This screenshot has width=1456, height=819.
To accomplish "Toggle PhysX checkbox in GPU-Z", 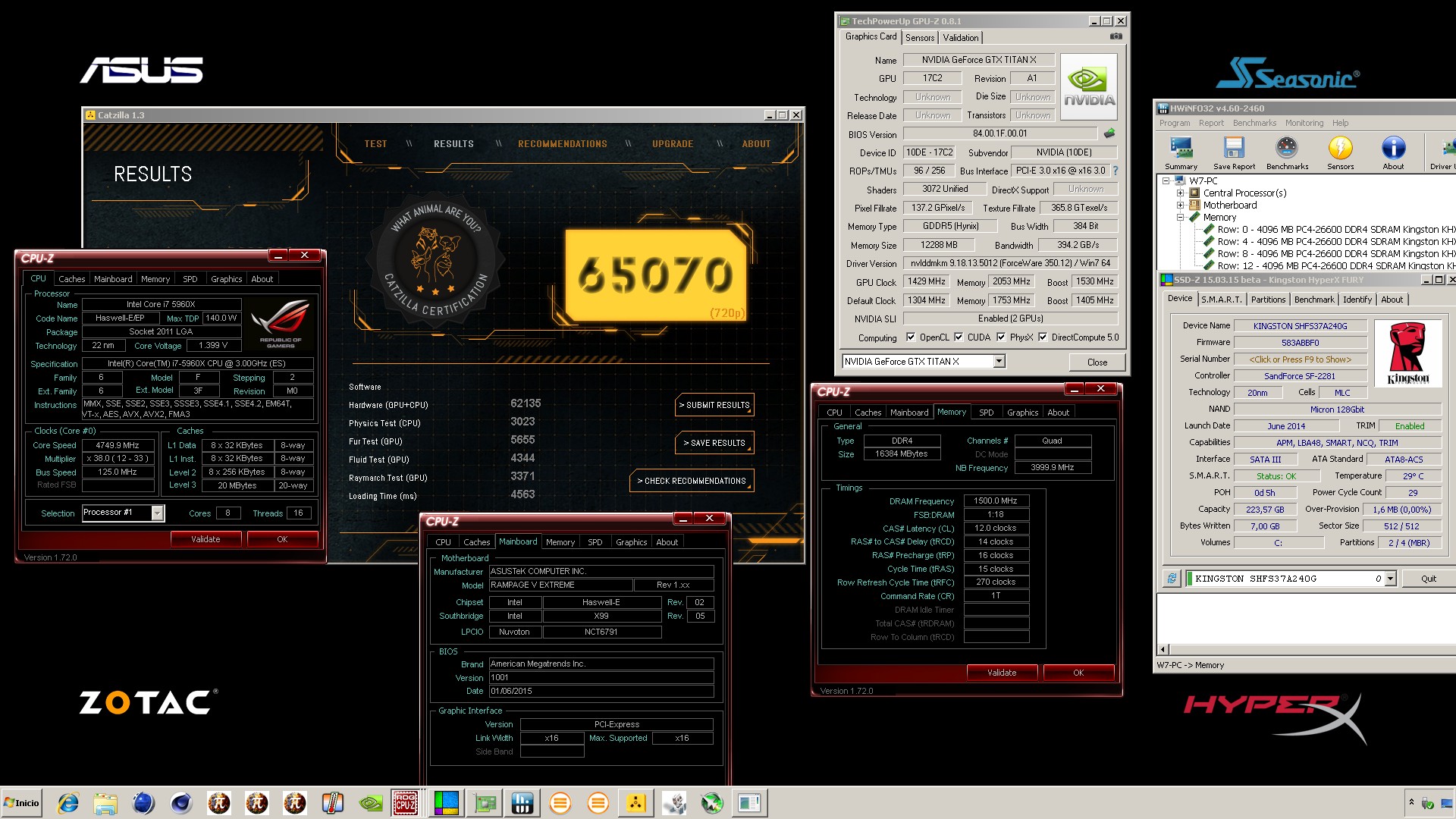I will (1001, 337).
